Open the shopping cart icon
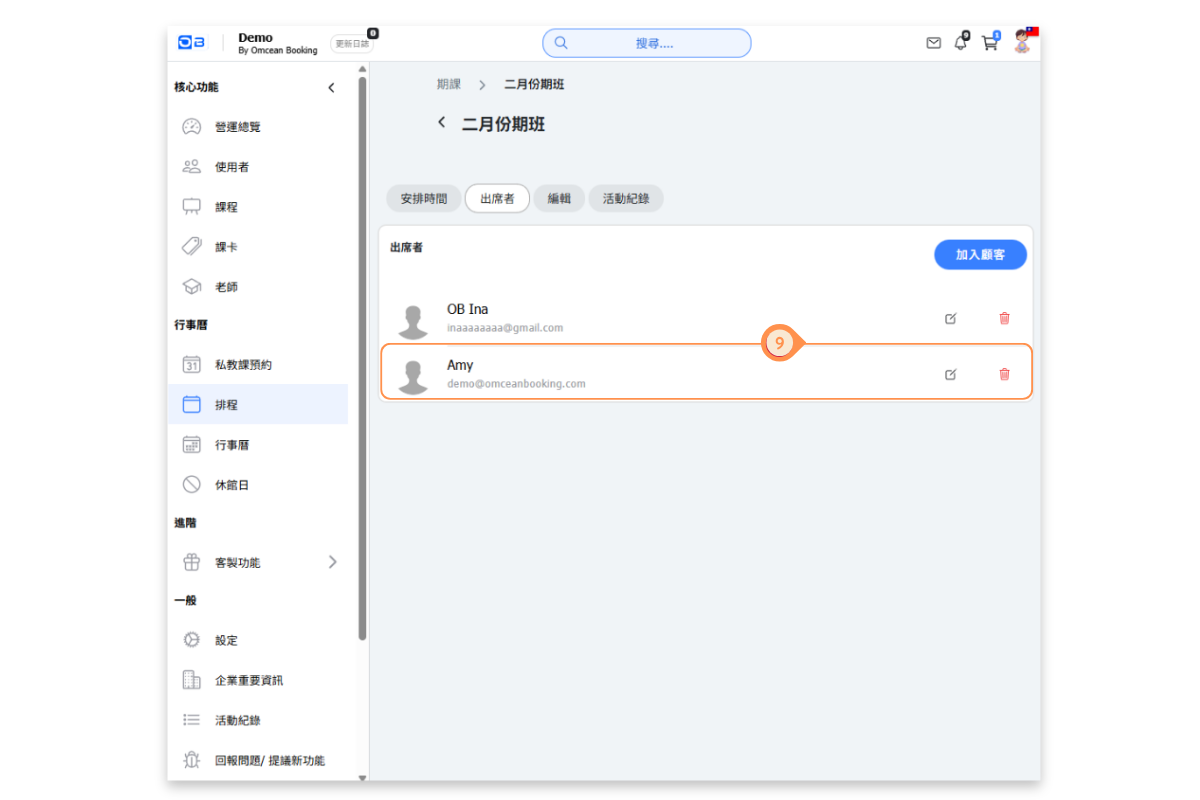 tap(990, 43)
